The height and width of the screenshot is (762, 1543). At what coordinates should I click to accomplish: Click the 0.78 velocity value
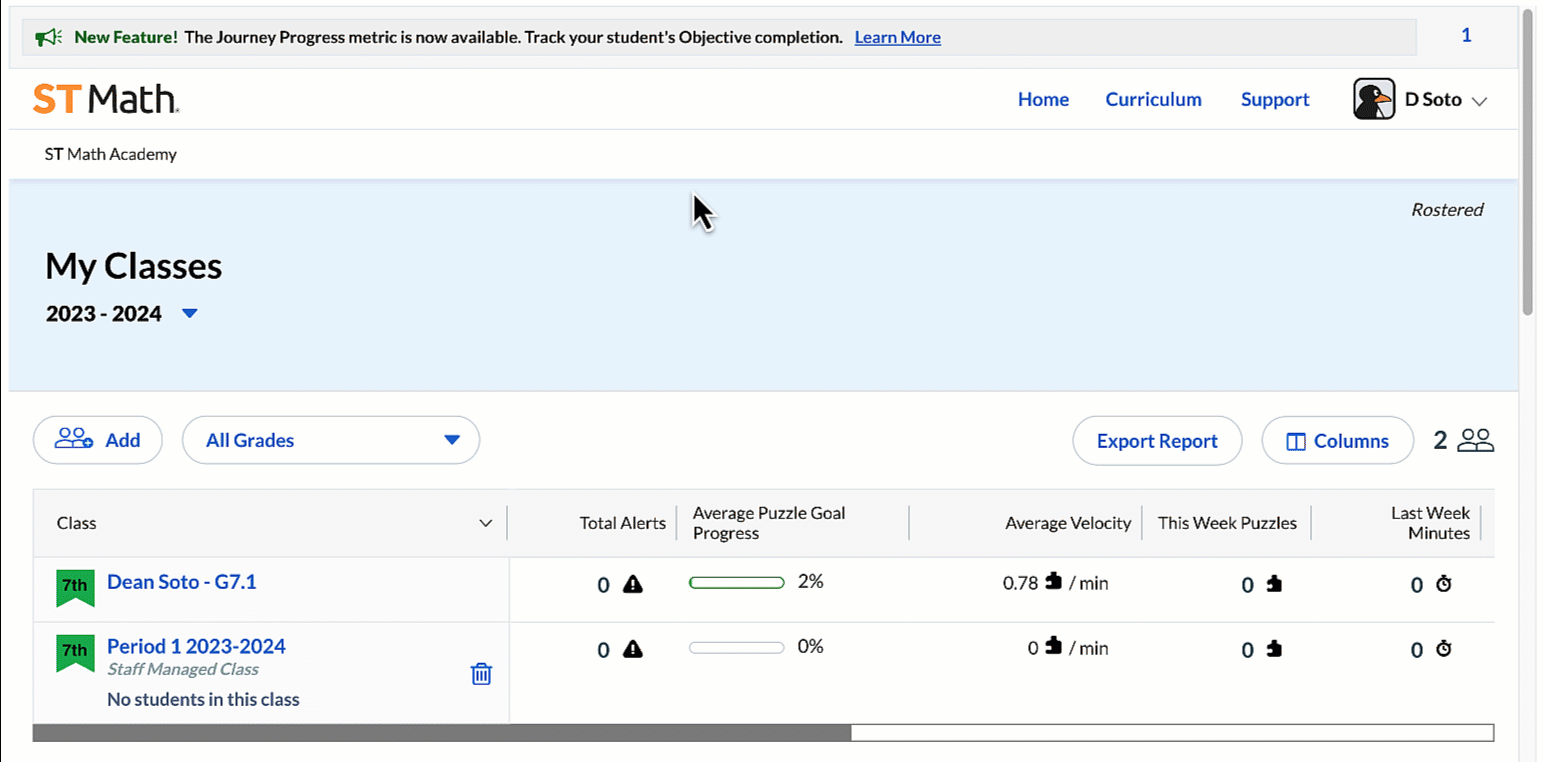1020,583
